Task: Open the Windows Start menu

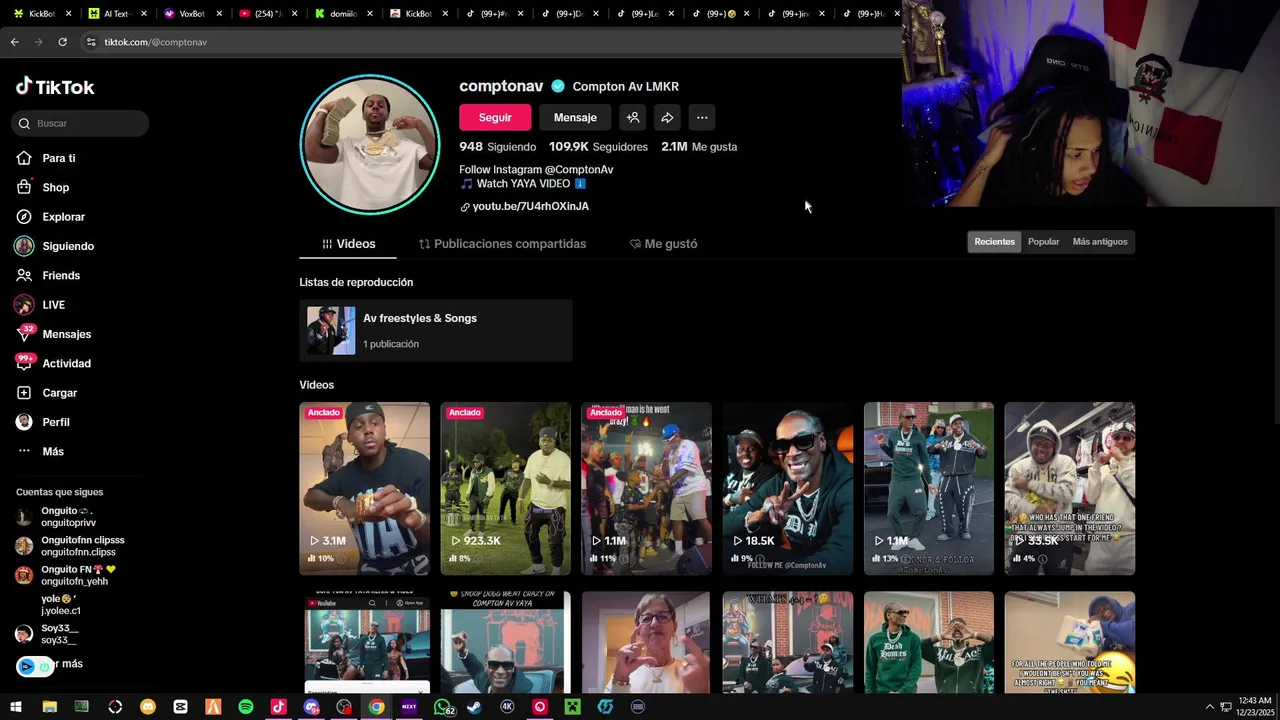Action: tap(16, 707)
